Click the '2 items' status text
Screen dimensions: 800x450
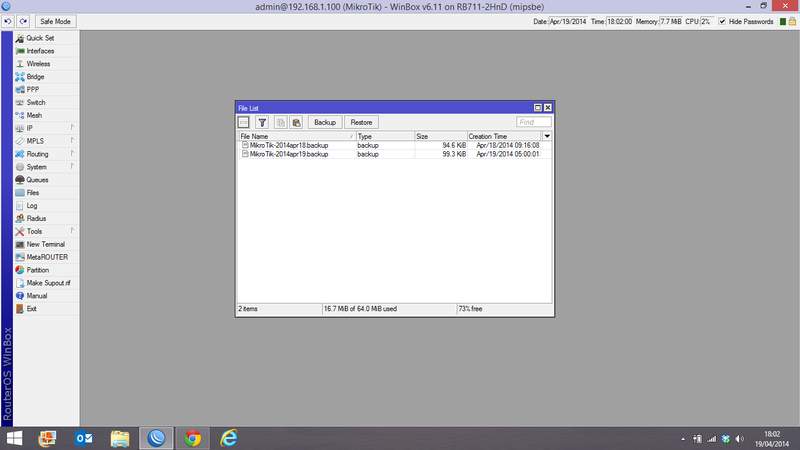click(248, 309)
